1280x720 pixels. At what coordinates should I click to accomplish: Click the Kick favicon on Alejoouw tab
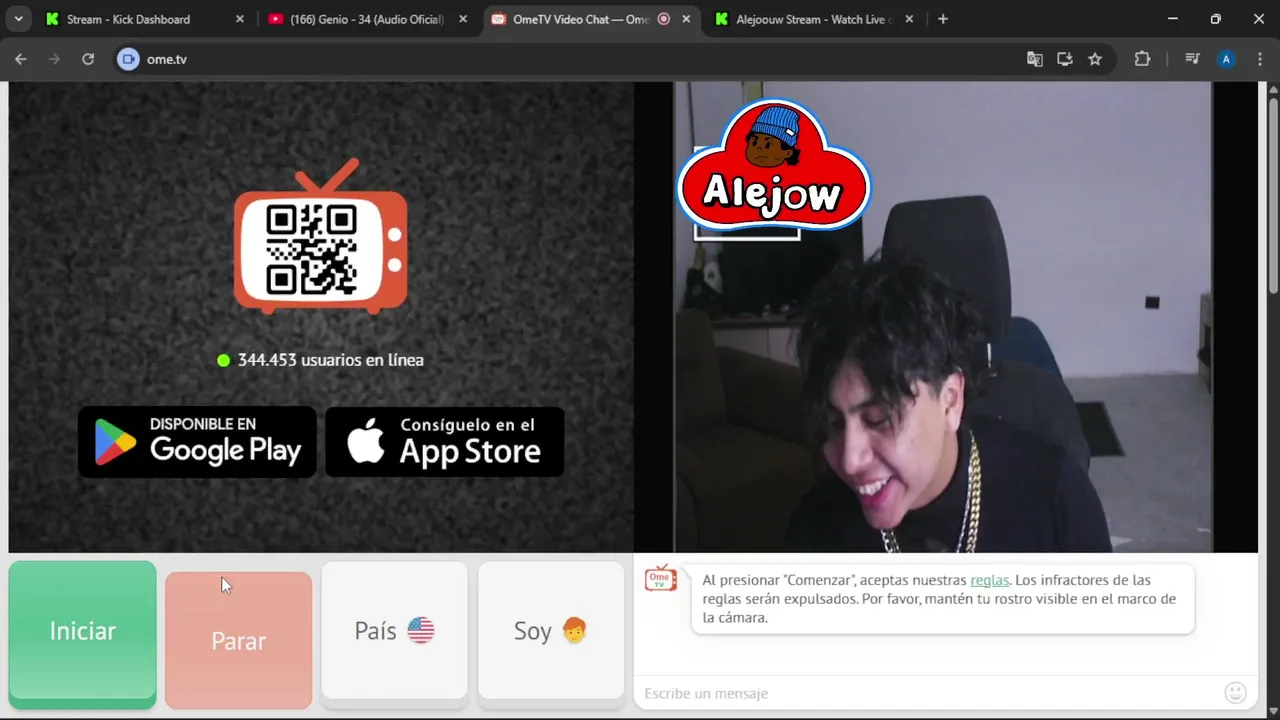722,19
